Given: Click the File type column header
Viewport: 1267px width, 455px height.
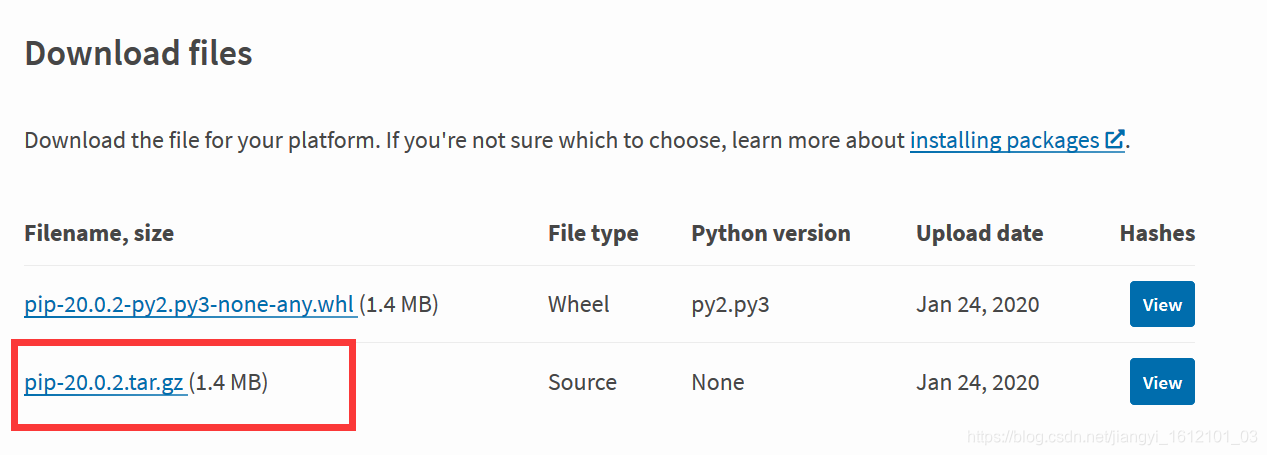Looking at the screenshot, I should [x=593, y=233].
